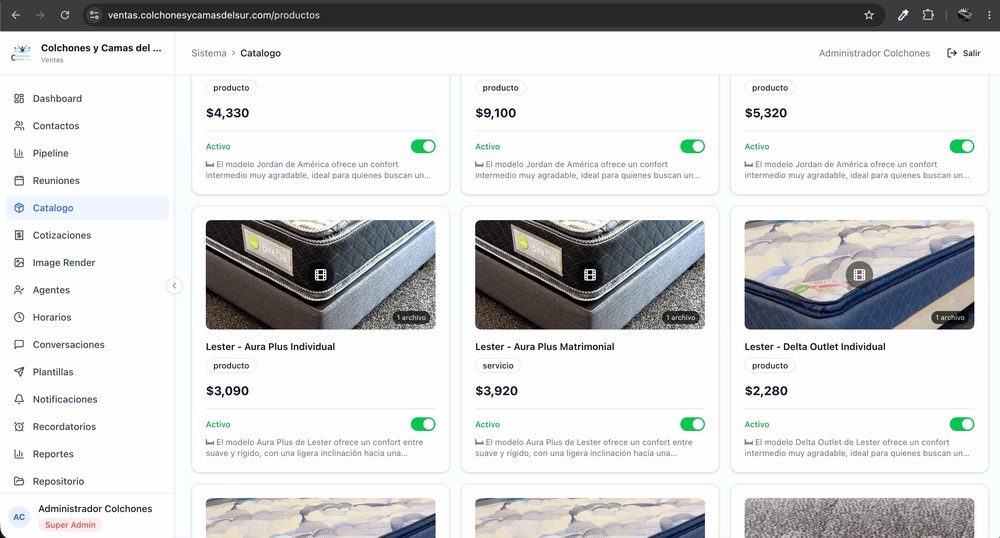
Task: Click the Reuniones calendar icon
Action: (x=19, y=181)
